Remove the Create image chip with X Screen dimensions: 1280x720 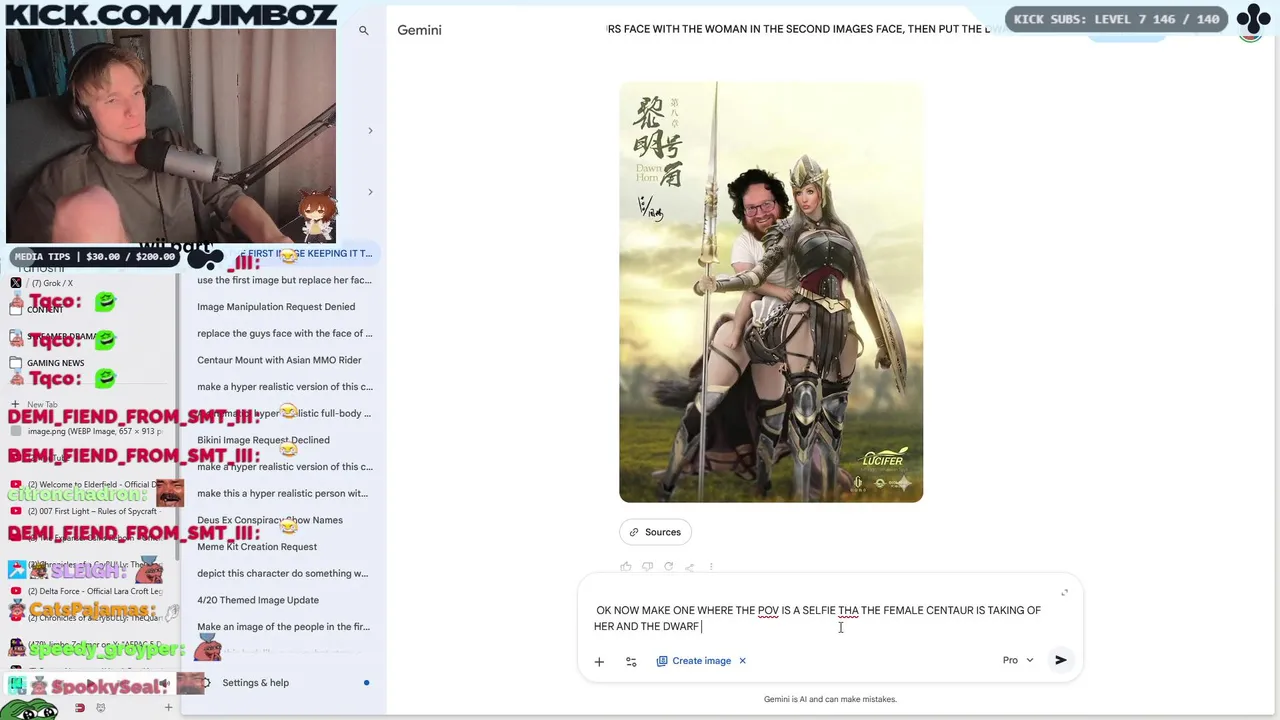742,661
